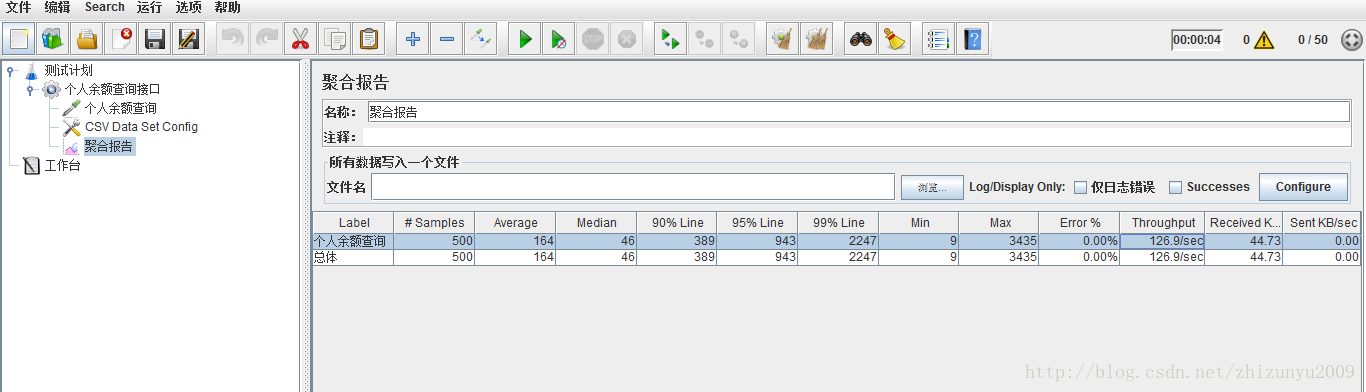This screenshot has width=1366, height=392.
Task: Select 个人余额查询接口 thread group
Action: (112, 89)
